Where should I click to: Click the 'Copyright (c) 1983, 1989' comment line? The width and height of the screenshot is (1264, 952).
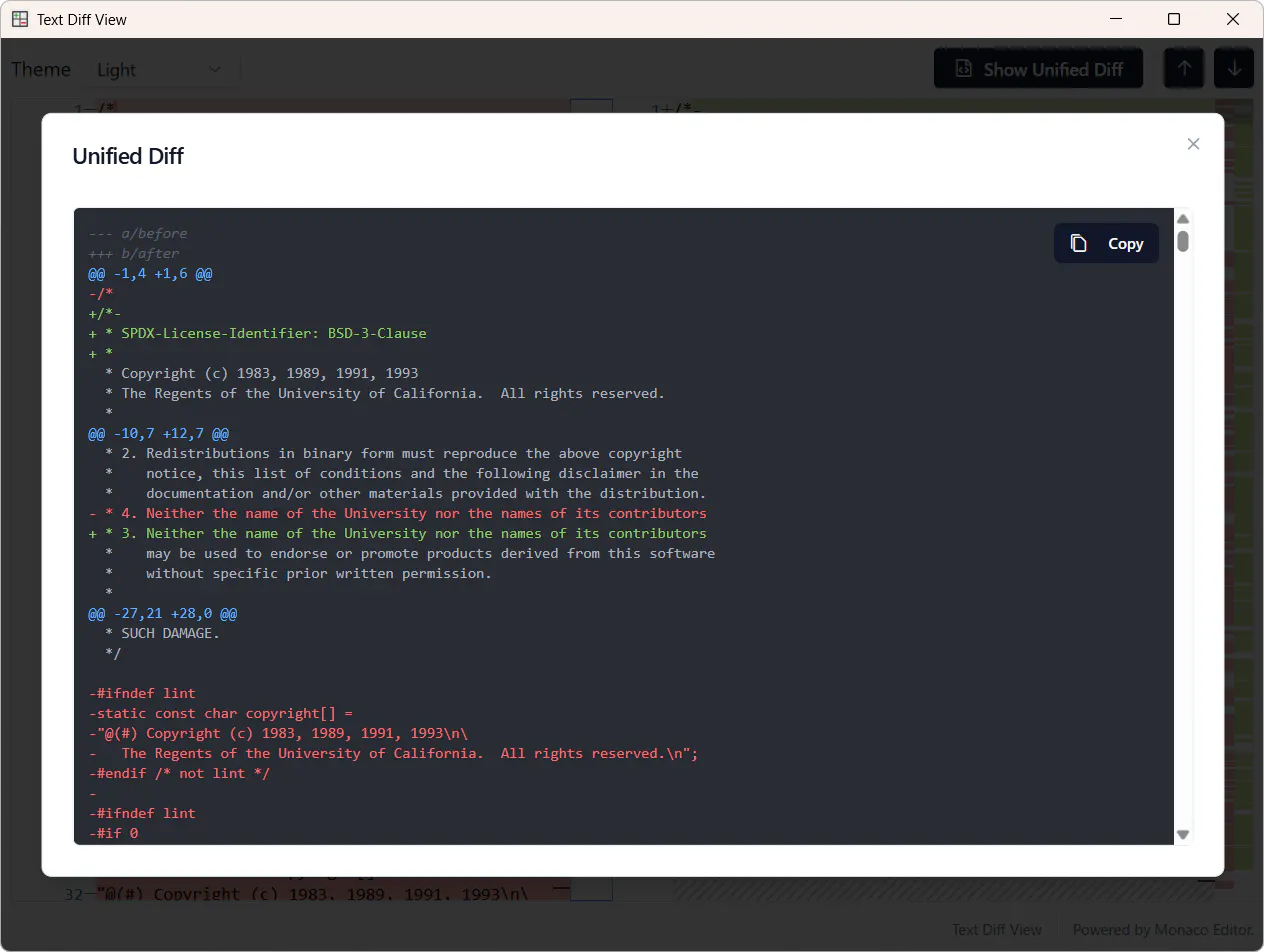tap(261, 373)
